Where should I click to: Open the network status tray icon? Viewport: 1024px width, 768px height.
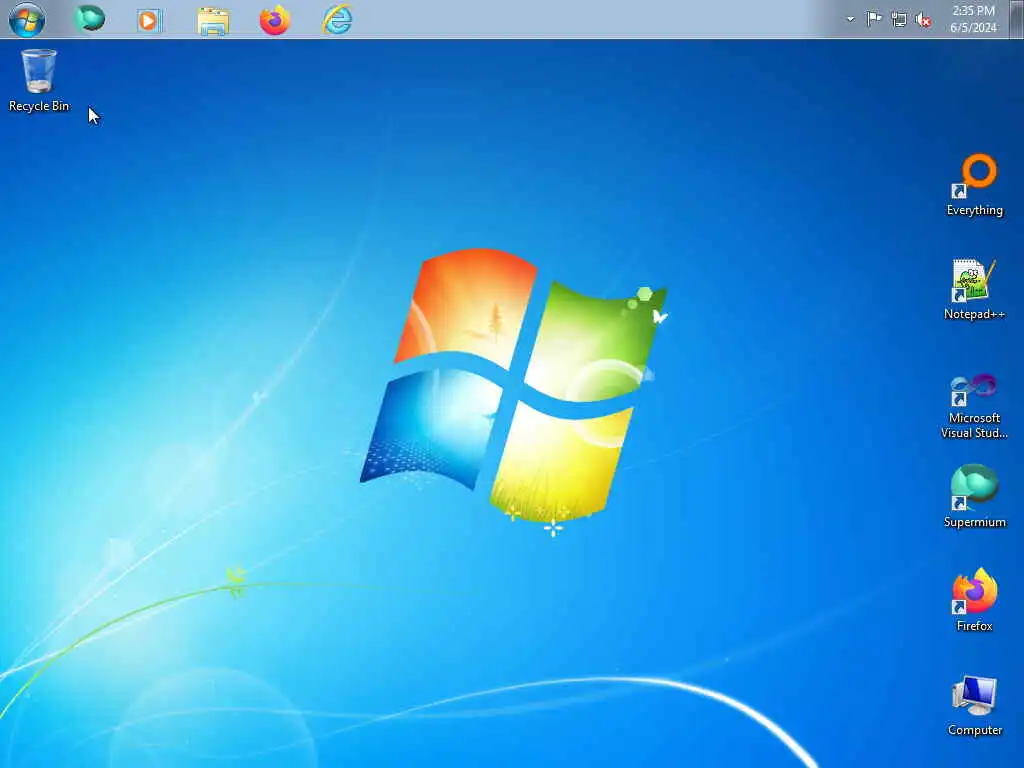click(899, 20)
